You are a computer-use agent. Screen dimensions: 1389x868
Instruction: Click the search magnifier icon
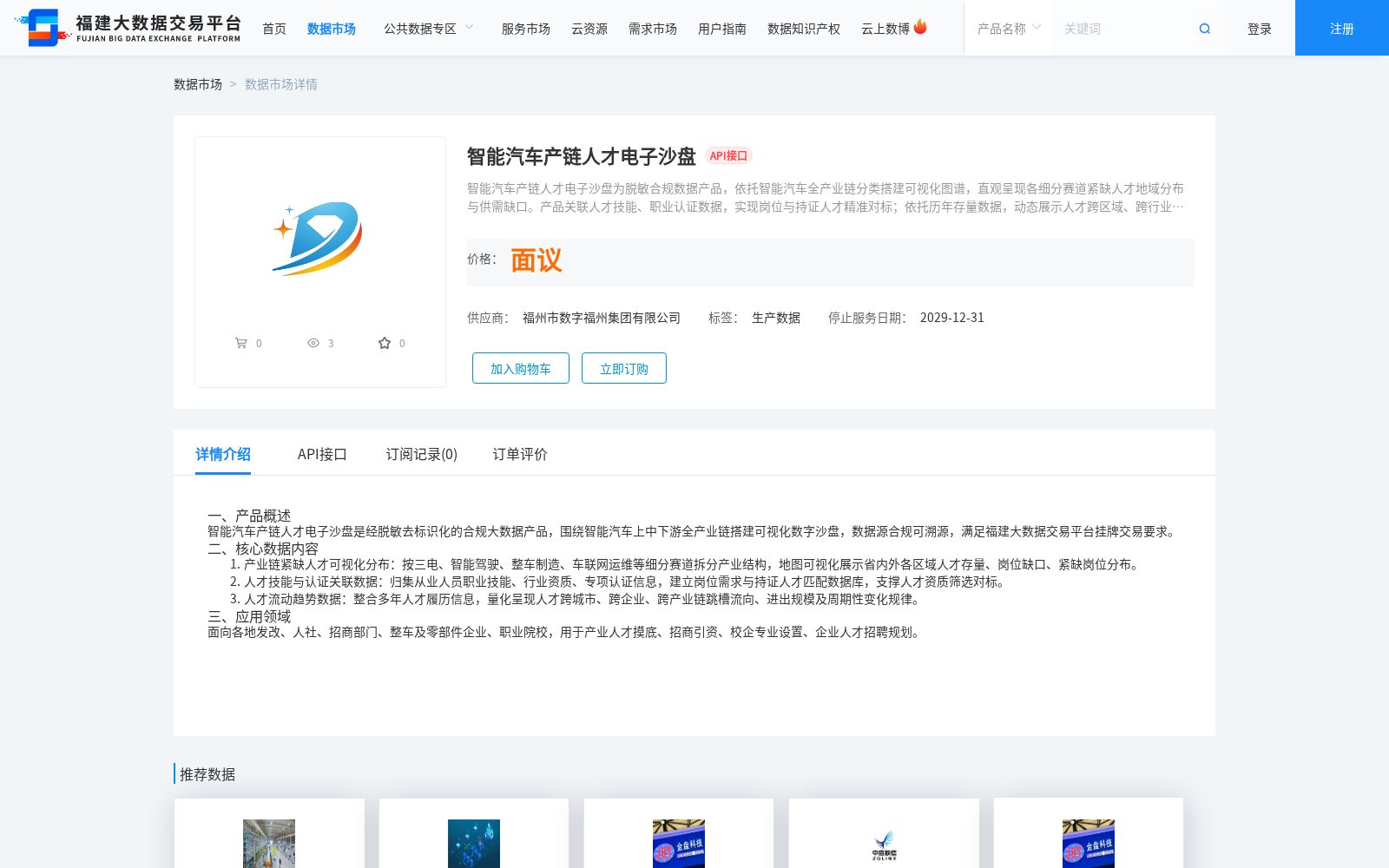[x=1204, y=29]
